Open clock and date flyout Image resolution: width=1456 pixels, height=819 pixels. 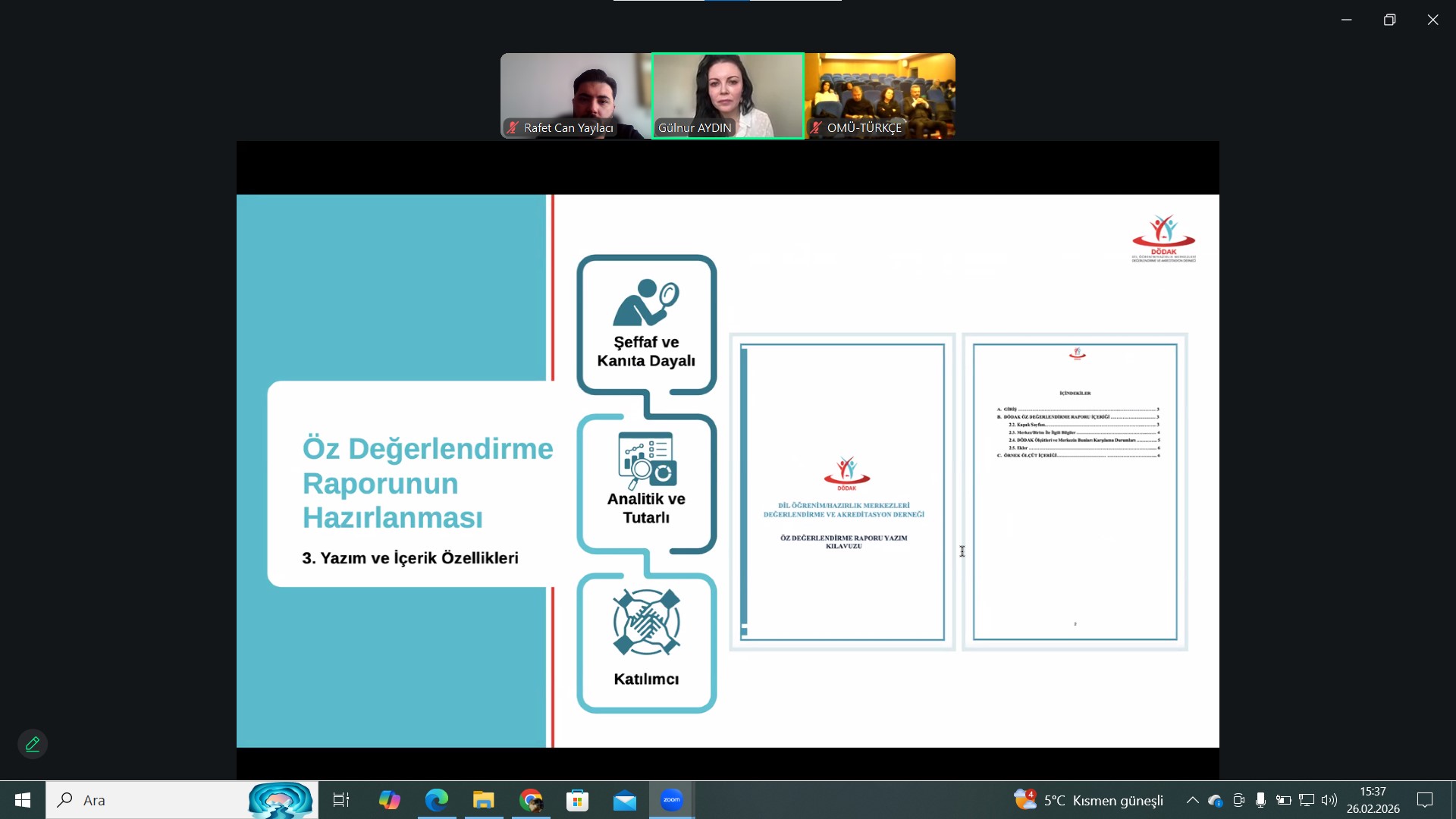point(1373,800)
